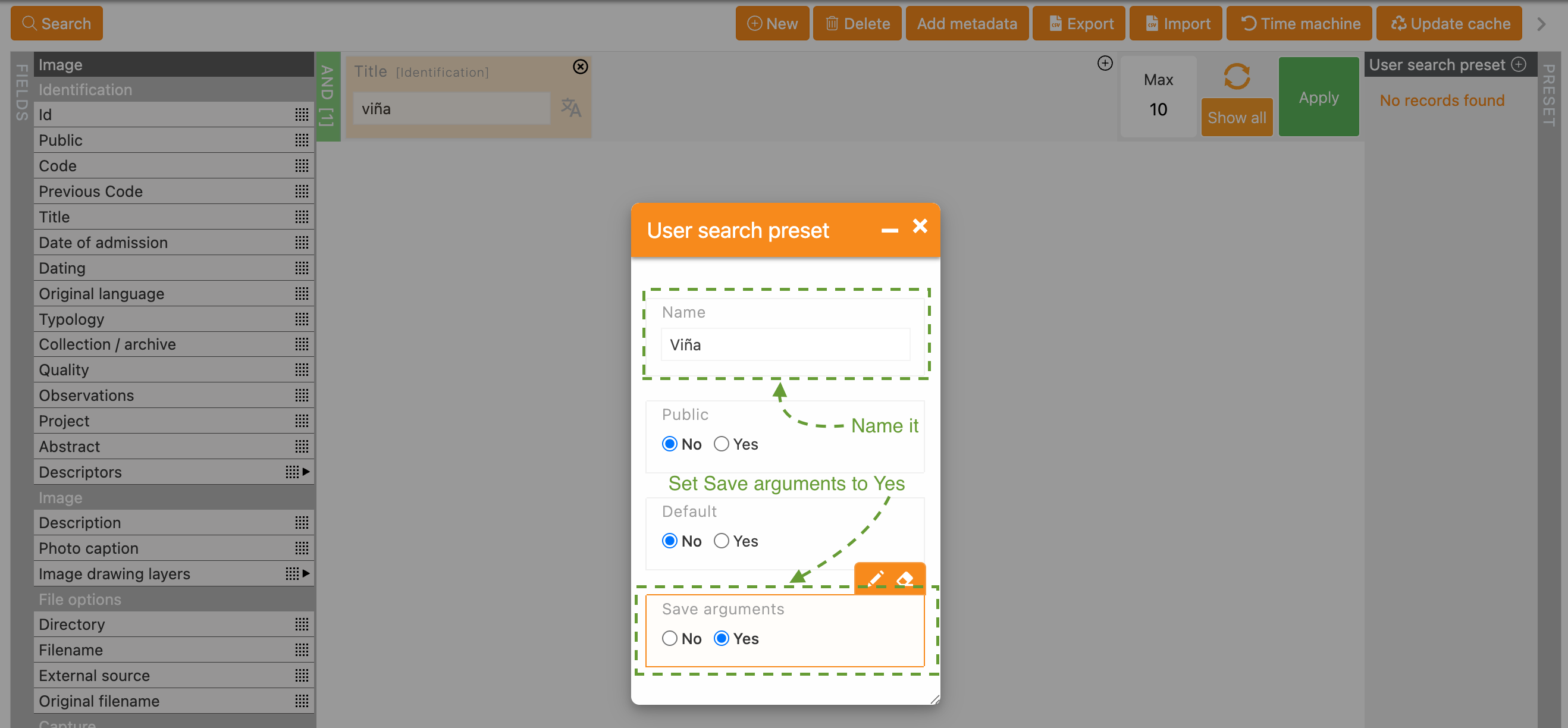This screenshot has height=728, width=1568.
Task: Open Add metadata
Action: click(x=967, y=23)
